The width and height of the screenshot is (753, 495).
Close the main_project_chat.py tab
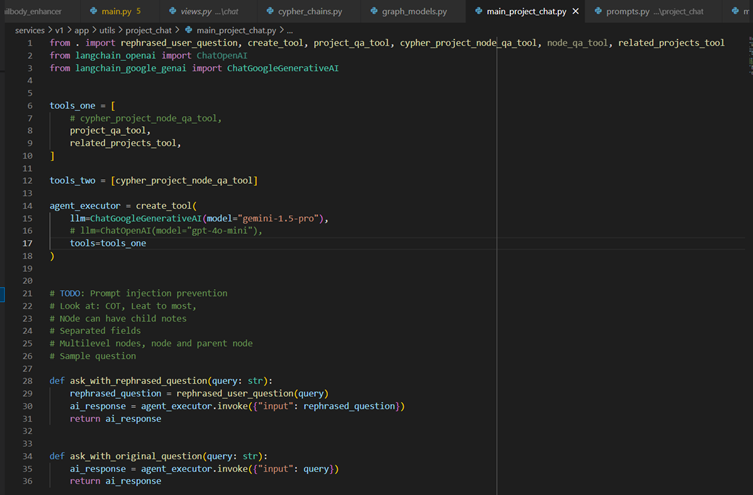[x=574, y=11]
